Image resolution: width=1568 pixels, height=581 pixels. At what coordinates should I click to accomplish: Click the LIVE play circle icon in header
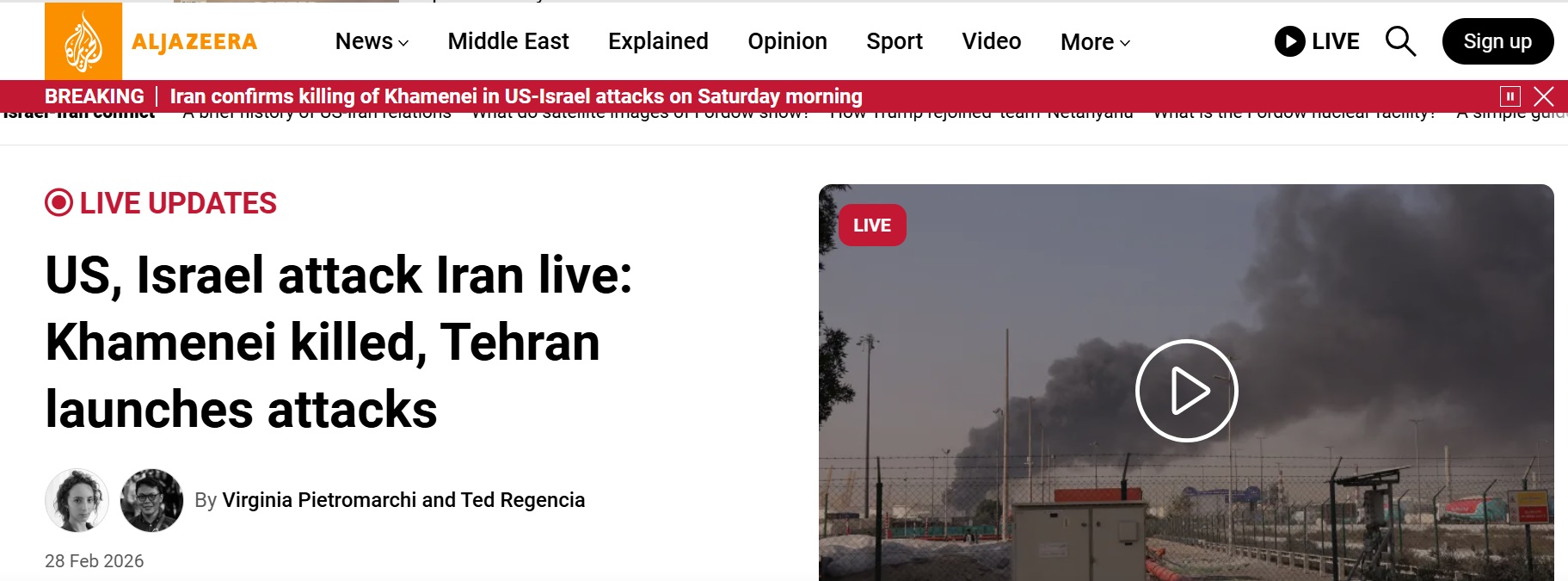(1289, 41)
